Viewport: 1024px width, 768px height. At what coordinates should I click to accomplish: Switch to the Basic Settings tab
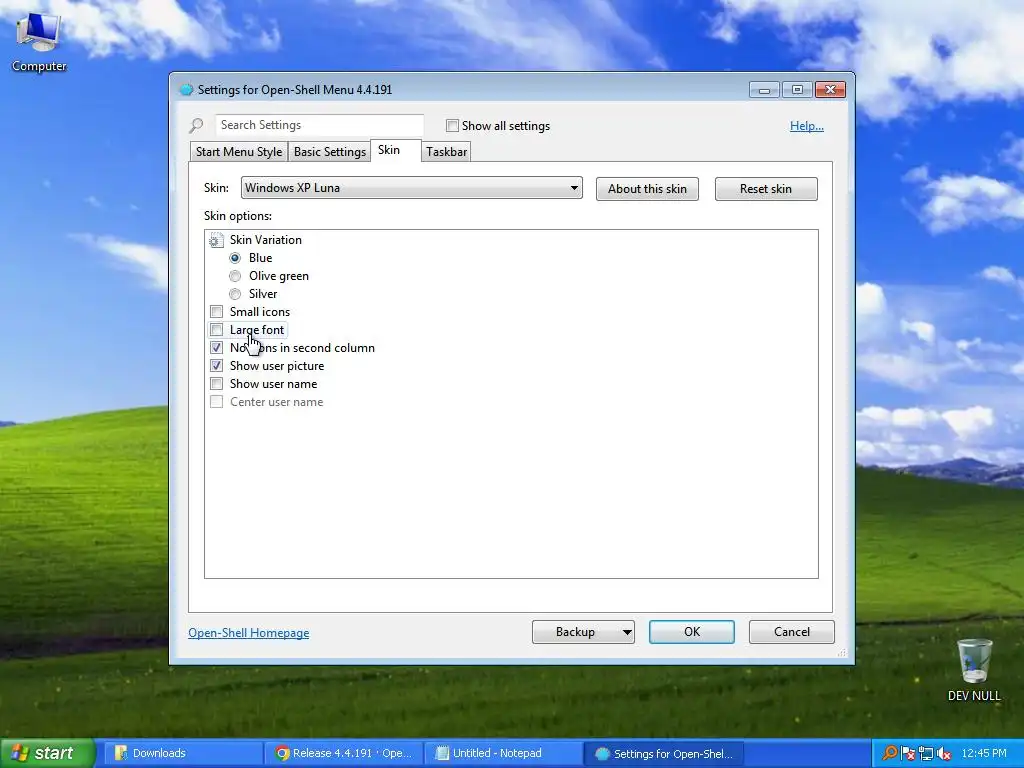click(x=330, y=152)
